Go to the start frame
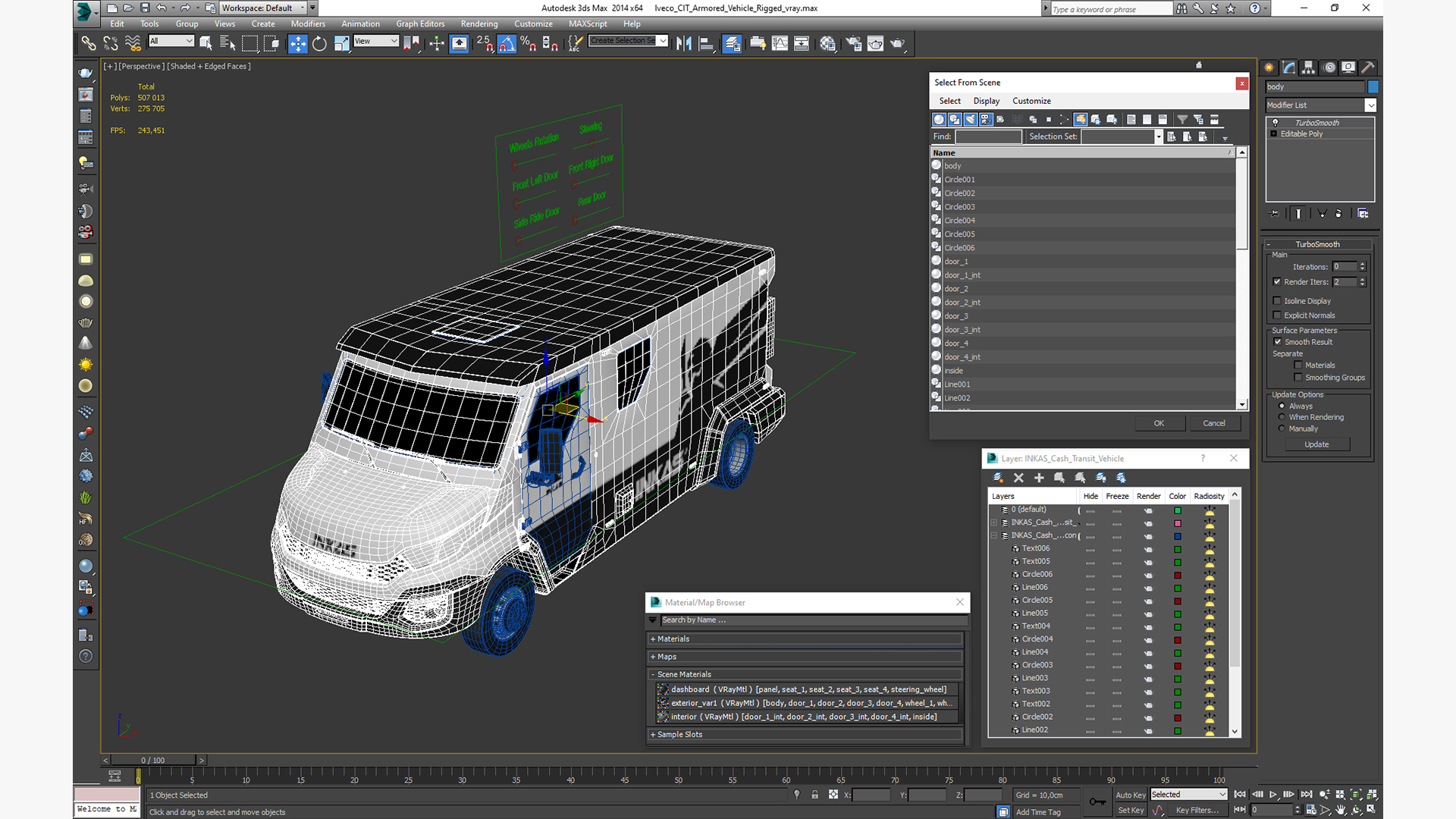The height and width of the screenshot is (819, 1456). (x=1240, y=795)
